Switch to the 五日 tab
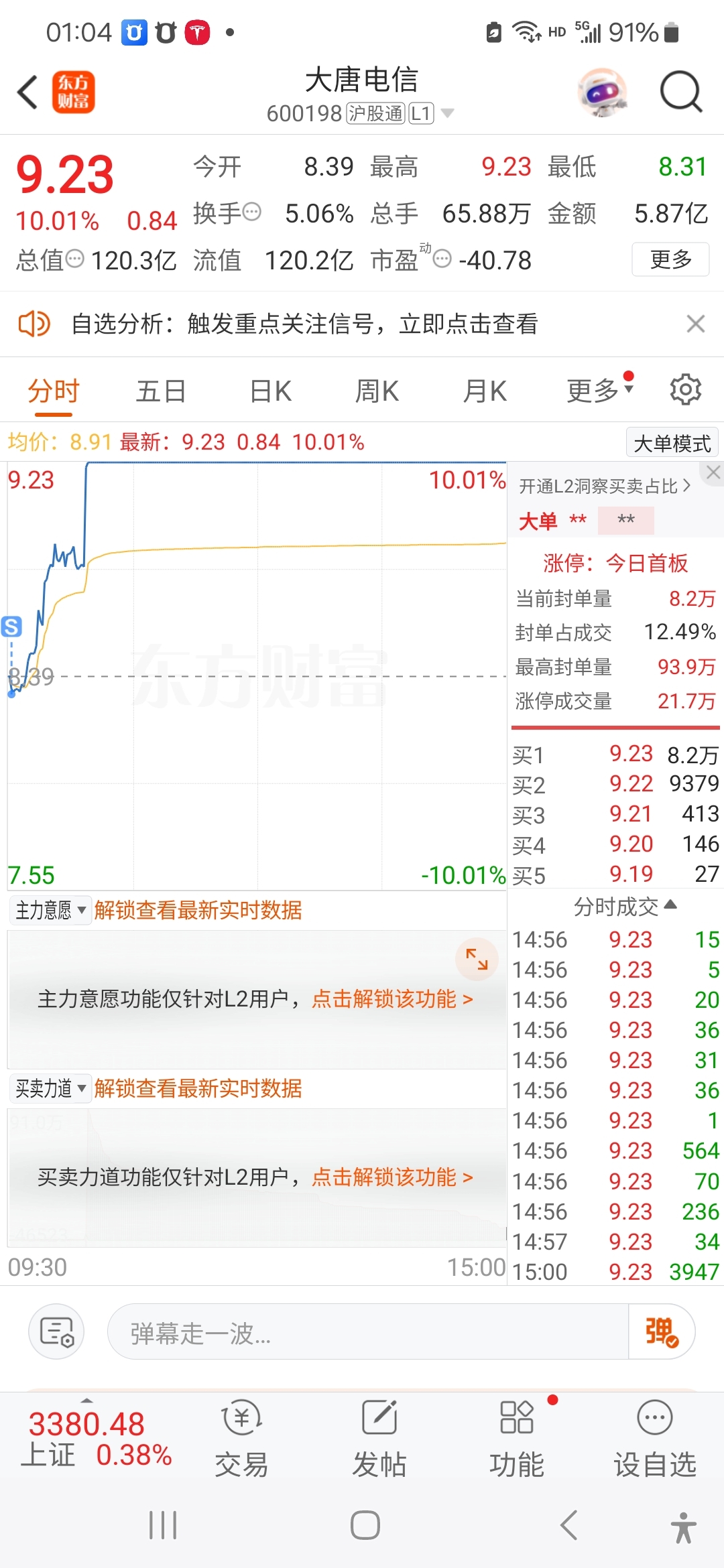The width and height of the screenshot is (724, 1568). click(161, 391)
